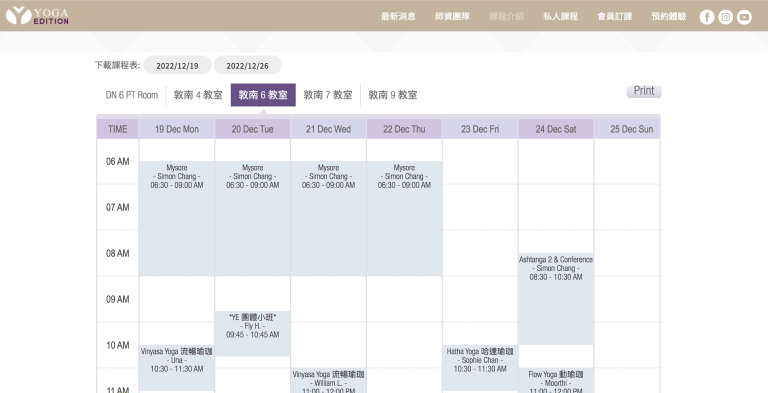Open the Facebook icon in header
Image resolution: width=768 pixels, height=393 pixels.
coord(707,17)
